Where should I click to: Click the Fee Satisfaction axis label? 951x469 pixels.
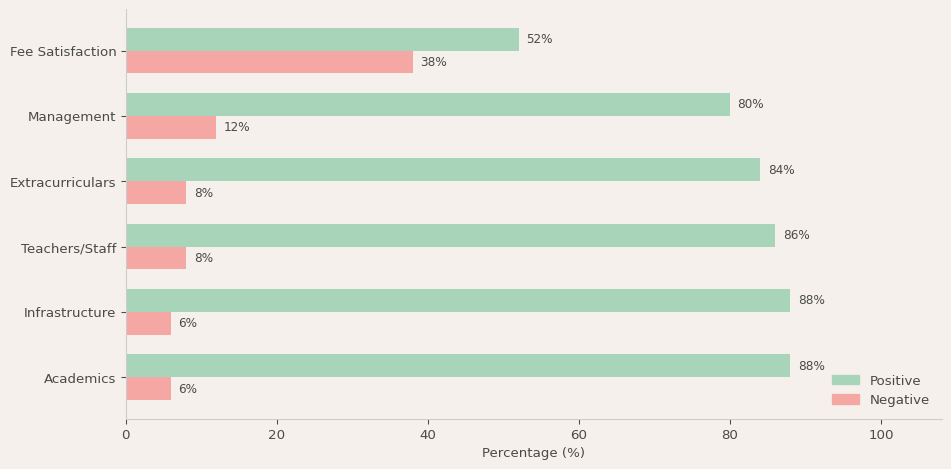63,52
